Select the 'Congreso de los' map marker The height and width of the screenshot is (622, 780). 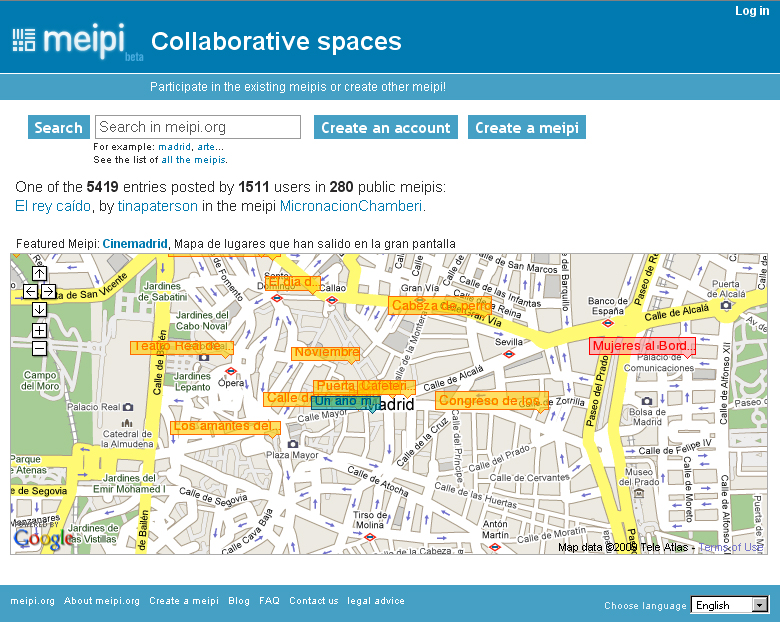(x=490, y=401)
